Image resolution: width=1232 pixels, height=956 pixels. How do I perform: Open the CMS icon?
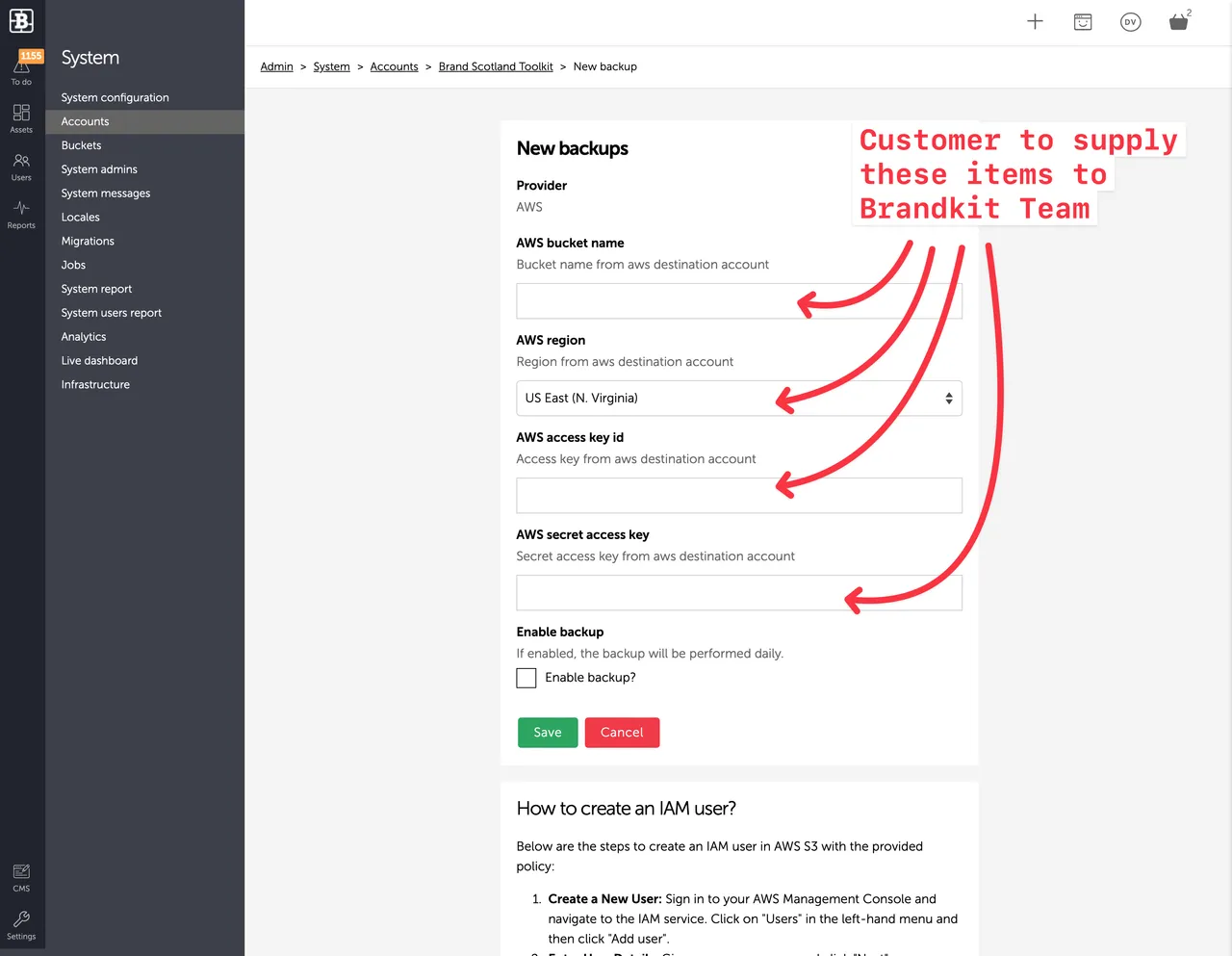(x=21, y=876)
